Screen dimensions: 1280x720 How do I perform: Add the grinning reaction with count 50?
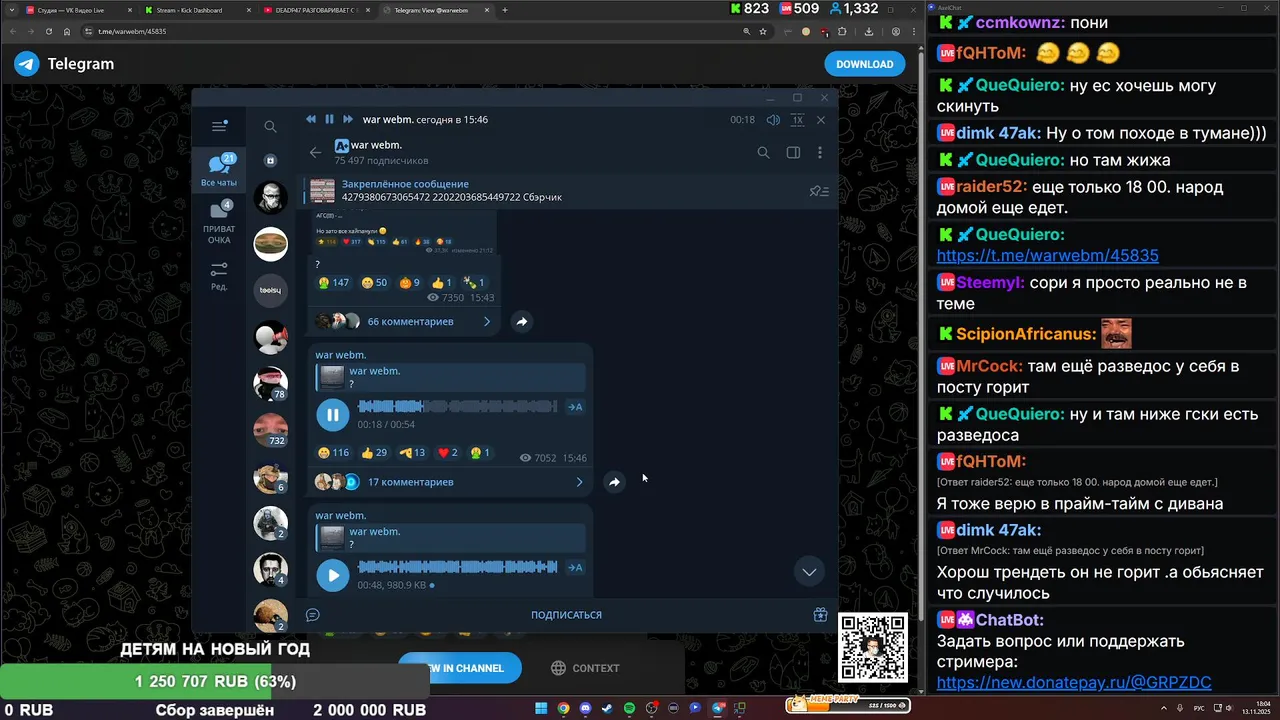point(375,283)
